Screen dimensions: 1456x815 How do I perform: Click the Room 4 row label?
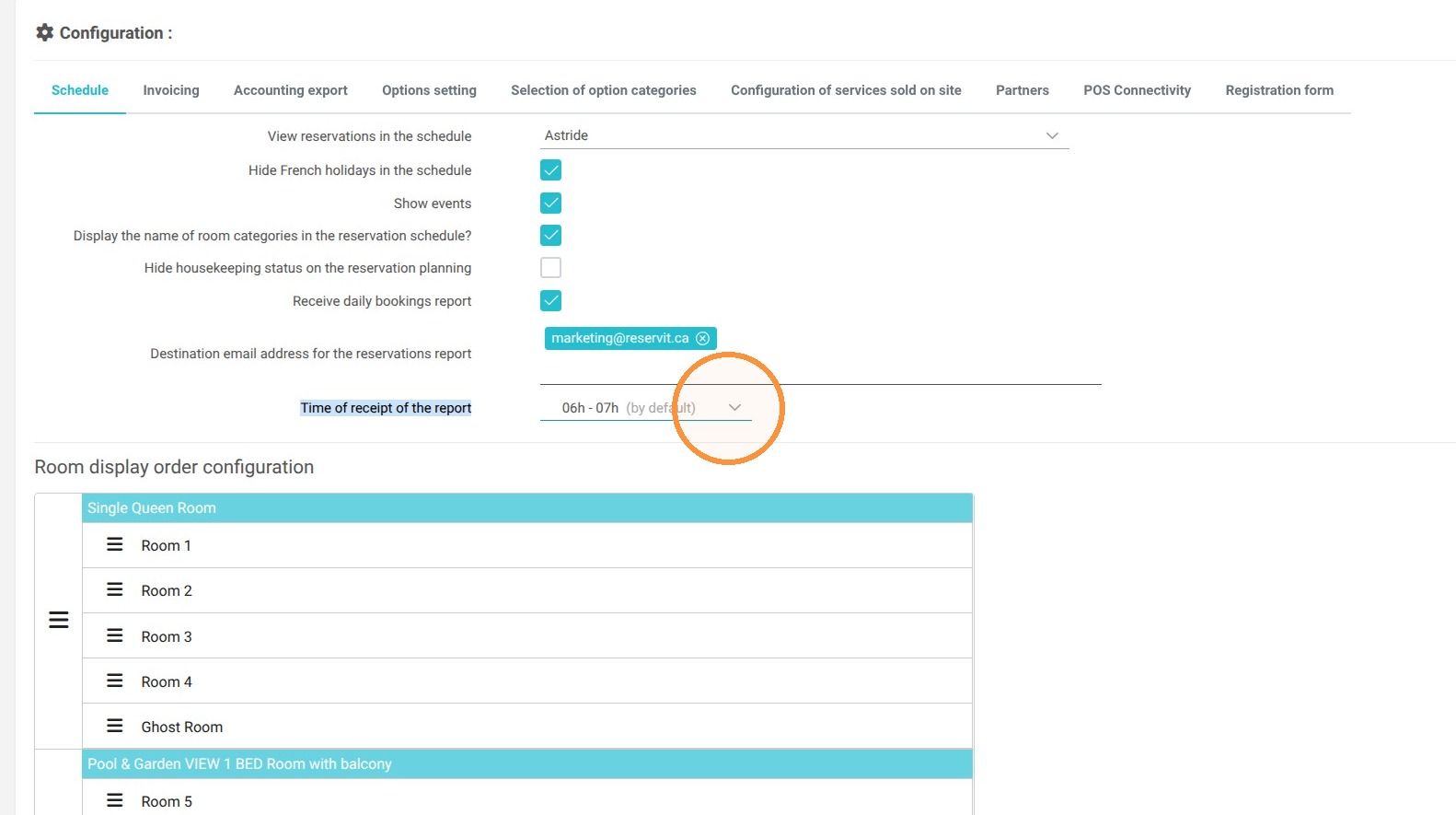[167, 681]
